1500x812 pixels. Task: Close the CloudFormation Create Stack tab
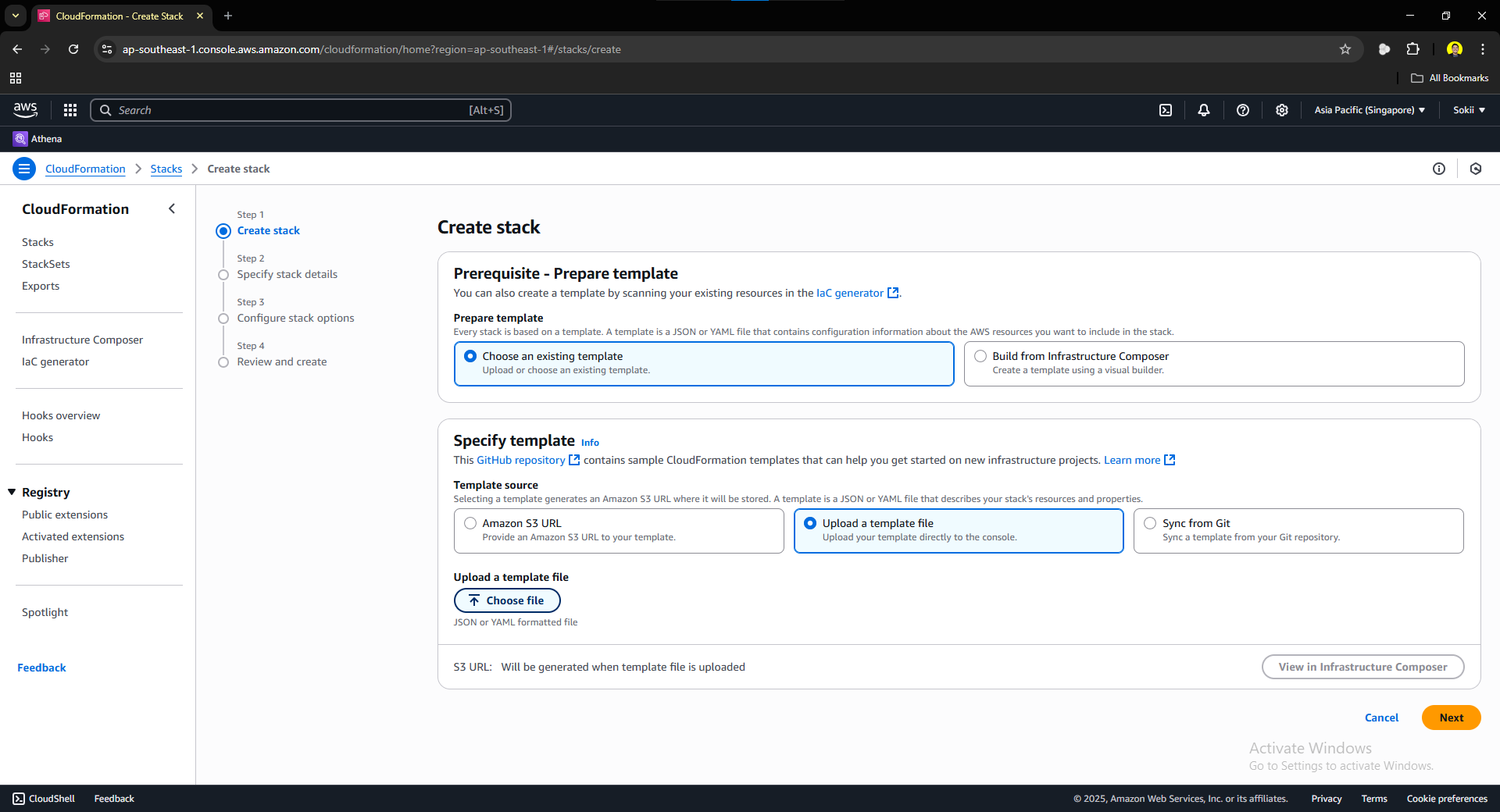coord(200,16)
